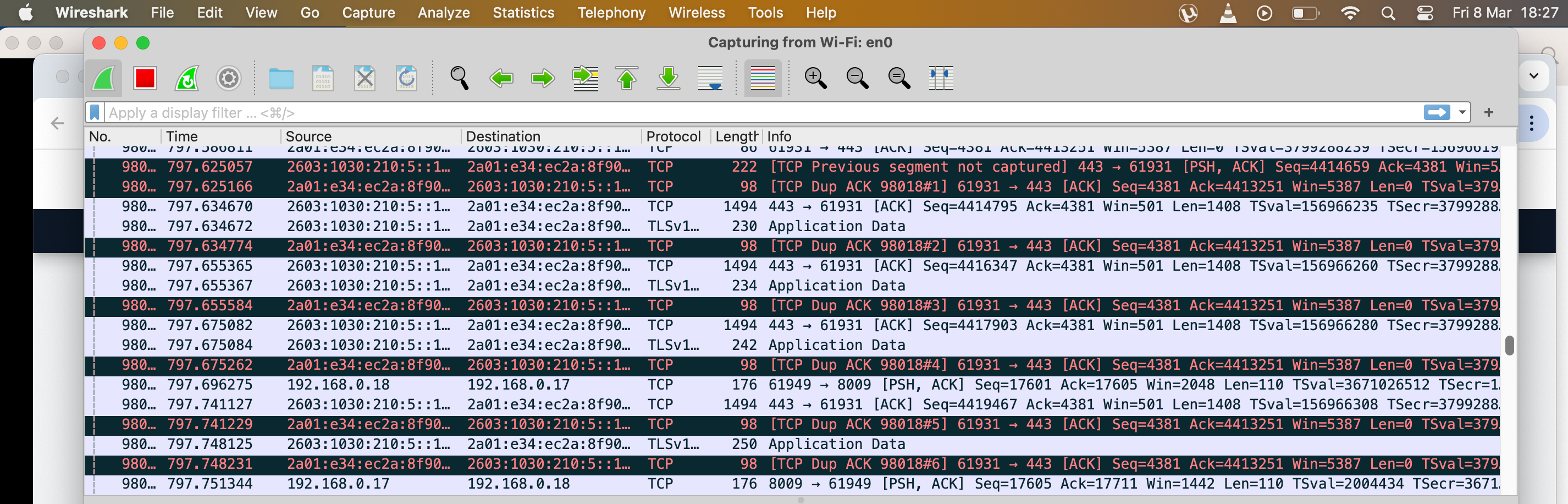Click the red Stop capturing packets button
Screen dimensions: 1568x504
(x=145, y=79)
